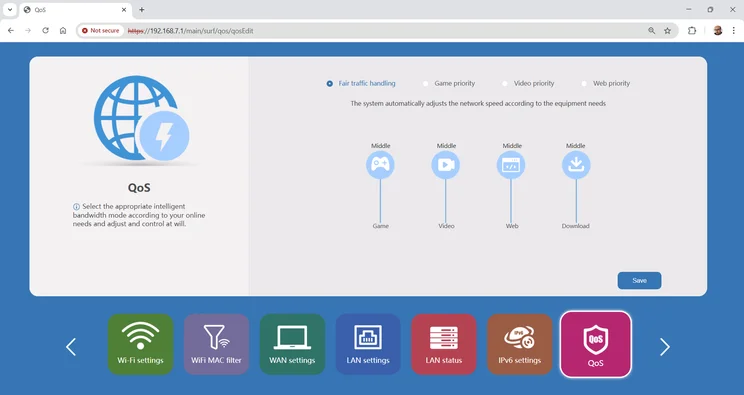Enable the Web priority radio option
Screen dimensions: 744x395
[584, 84]
